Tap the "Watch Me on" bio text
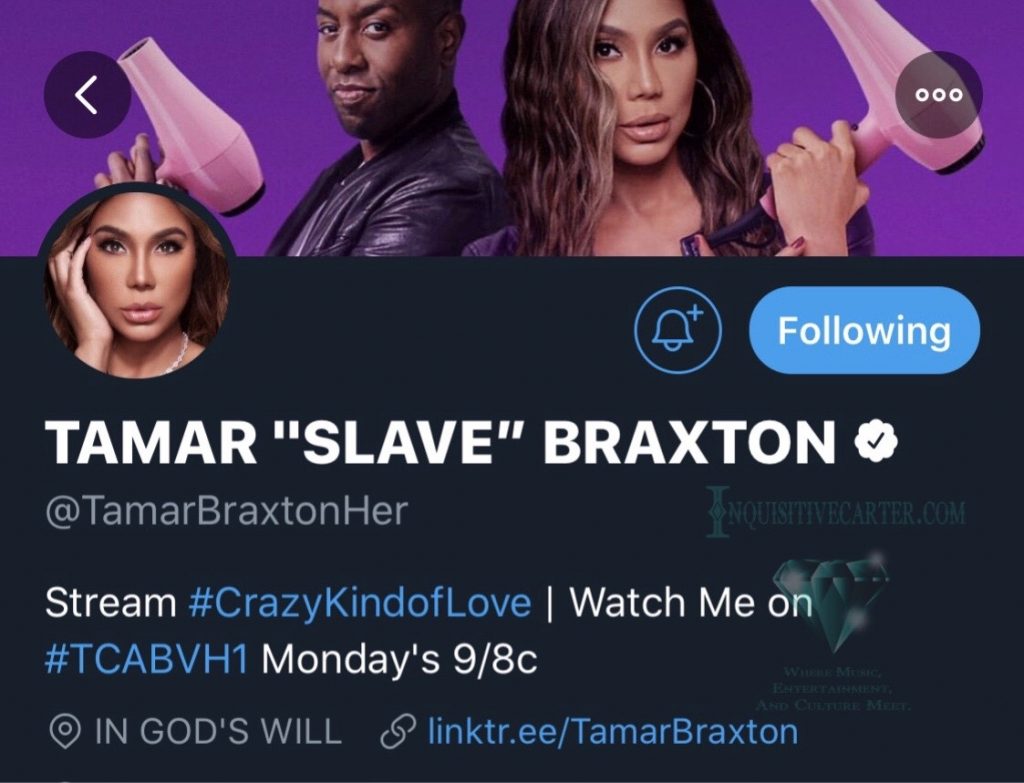This screenshot has height=783, width=1024. pyautogui.click(x=691, y=602)
